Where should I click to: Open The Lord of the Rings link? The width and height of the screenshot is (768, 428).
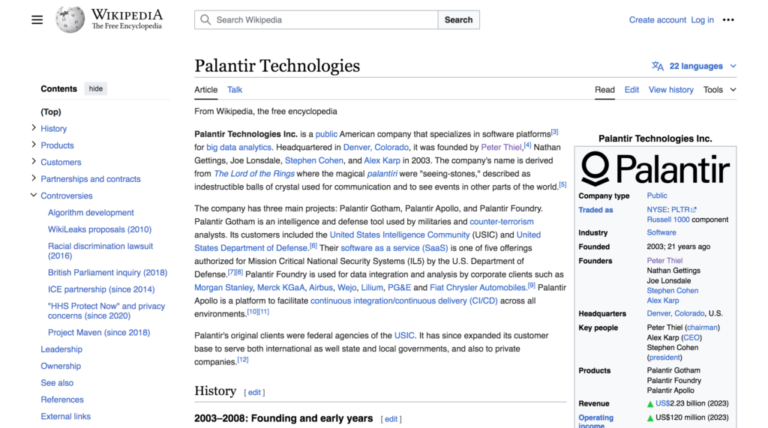click(x=254, y=173)
